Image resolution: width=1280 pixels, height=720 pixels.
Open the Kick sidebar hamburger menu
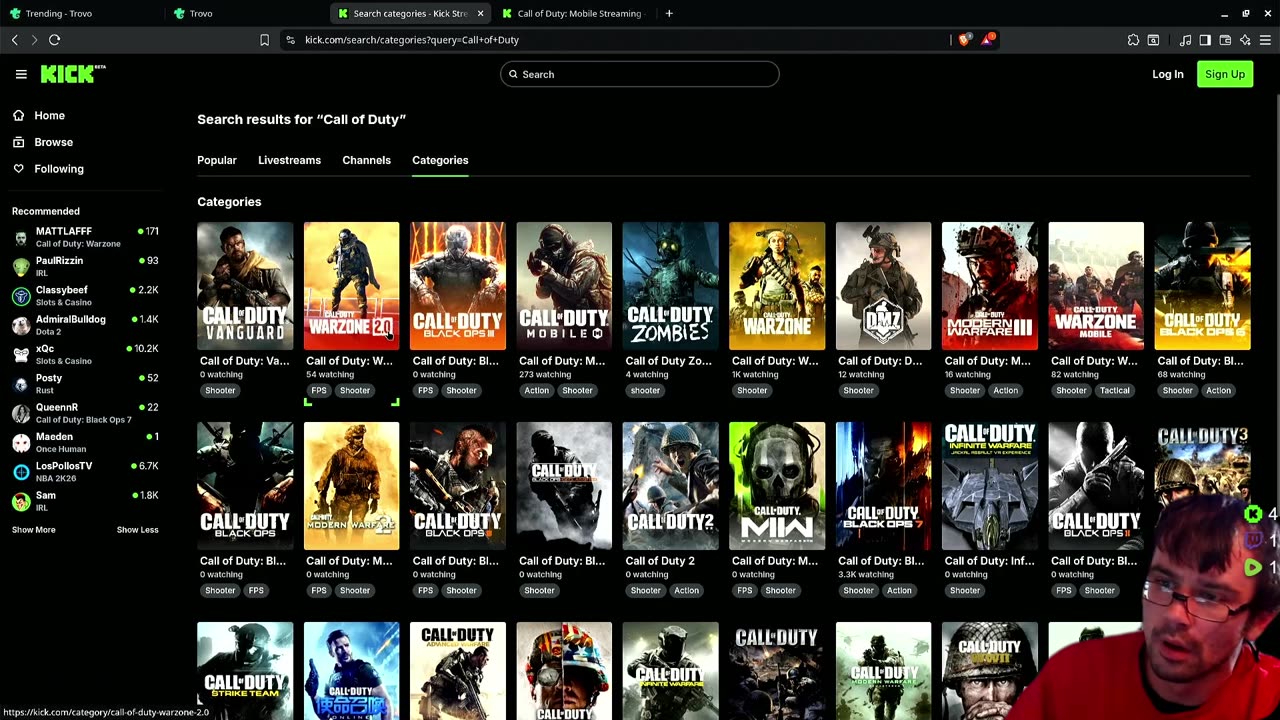pyautogui.click(x=21, y=74)
